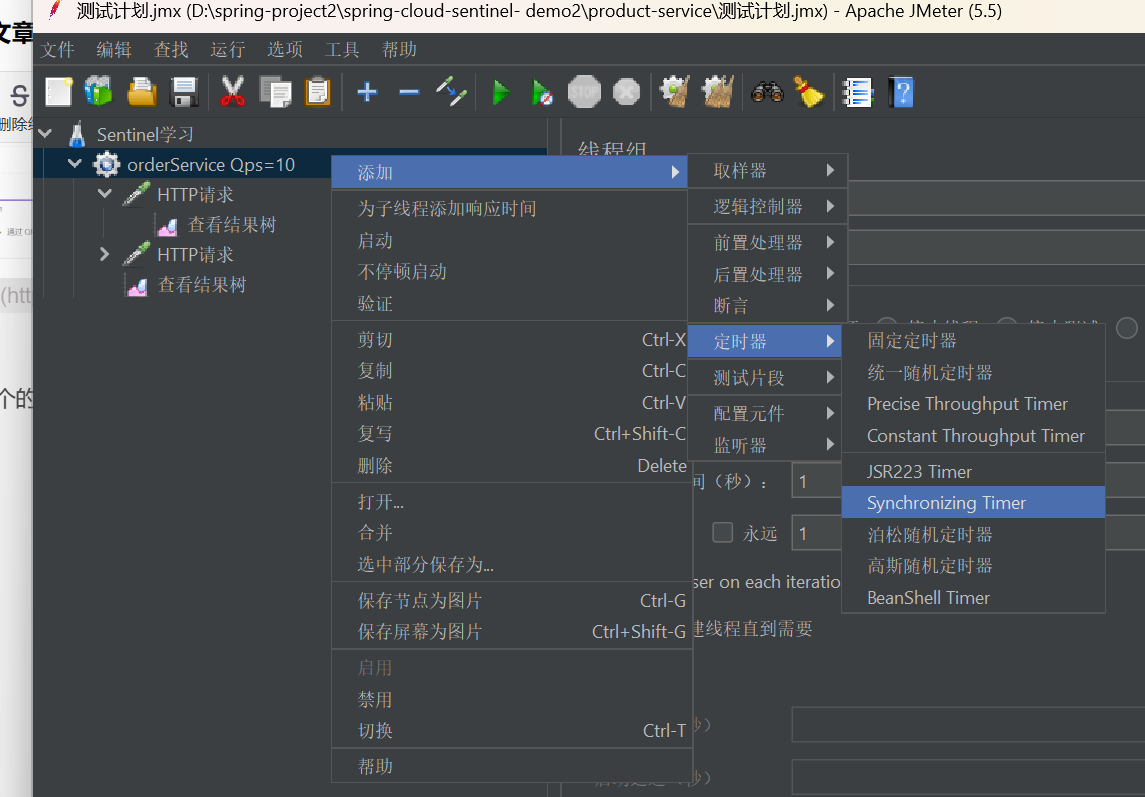Click the Clear results broom icon

[675, 93]
